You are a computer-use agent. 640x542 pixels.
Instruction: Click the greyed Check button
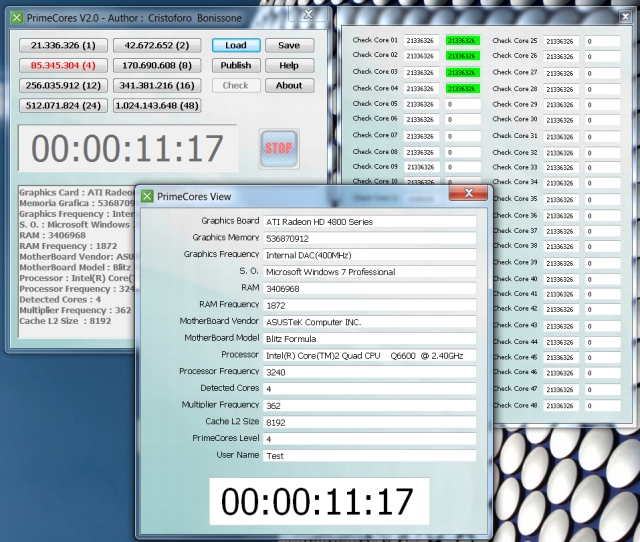[236, 85]
